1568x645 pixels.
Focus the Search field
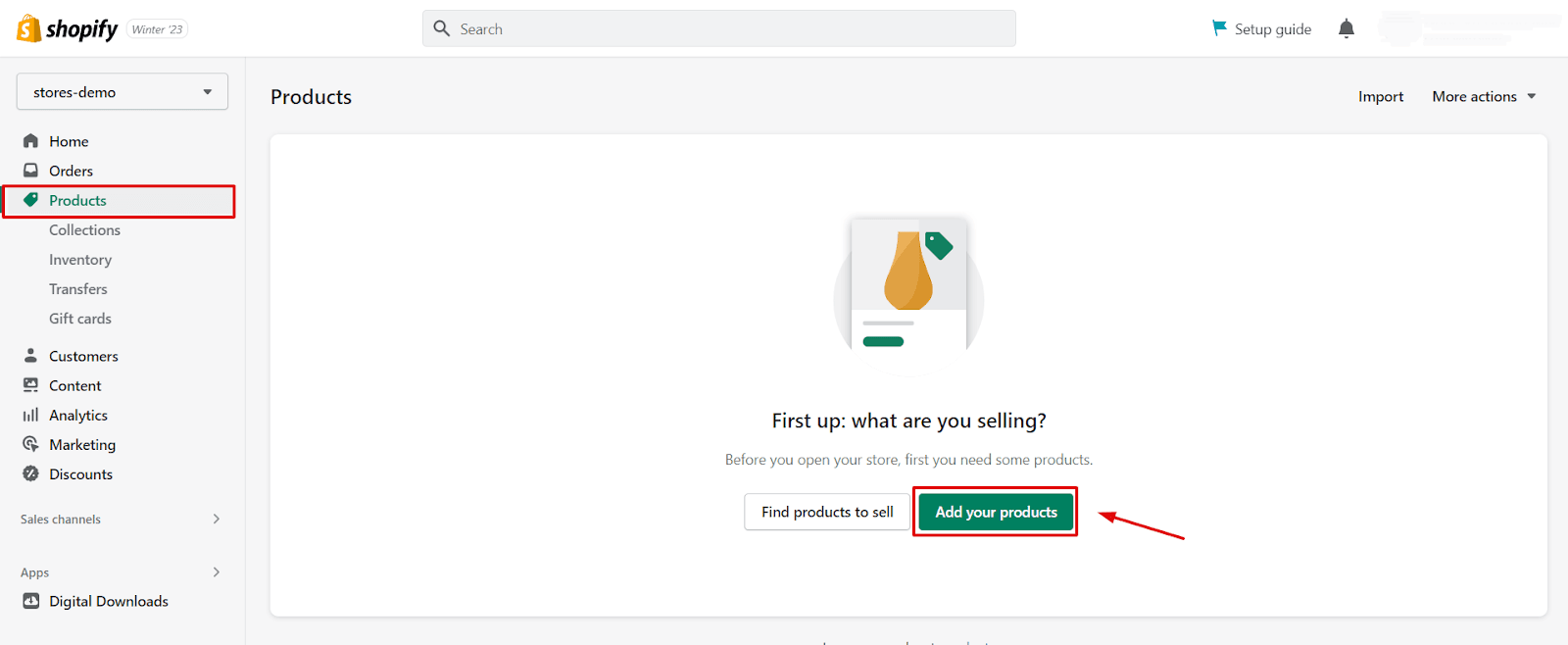point(719,29)
